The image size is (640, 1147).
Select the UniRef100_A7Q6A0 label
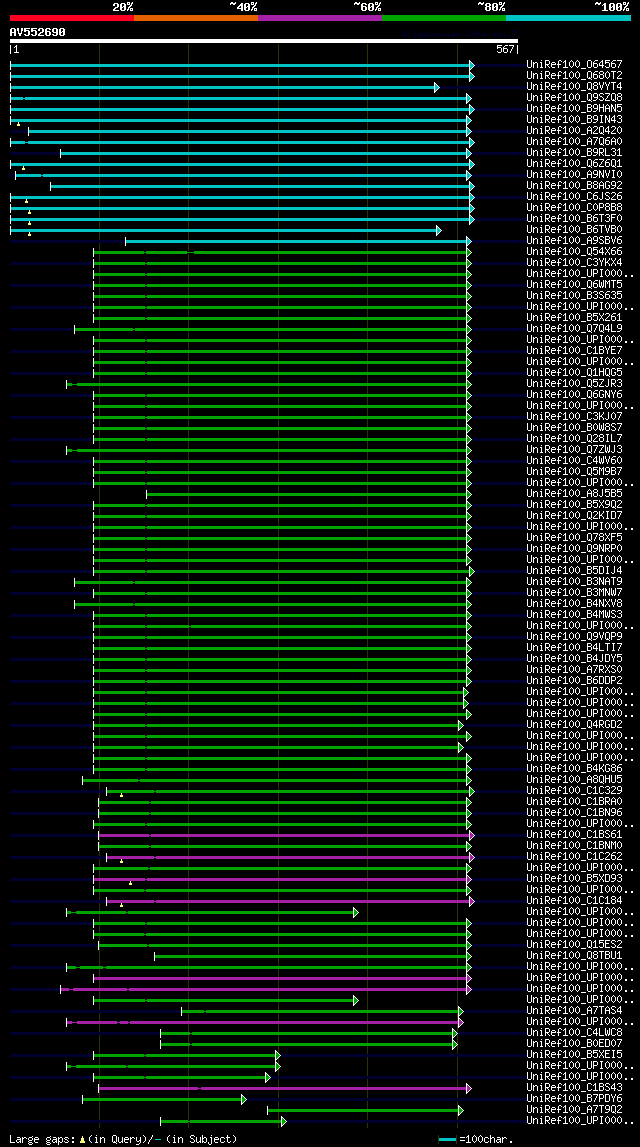pyautogui.click(x=574, y=141)
